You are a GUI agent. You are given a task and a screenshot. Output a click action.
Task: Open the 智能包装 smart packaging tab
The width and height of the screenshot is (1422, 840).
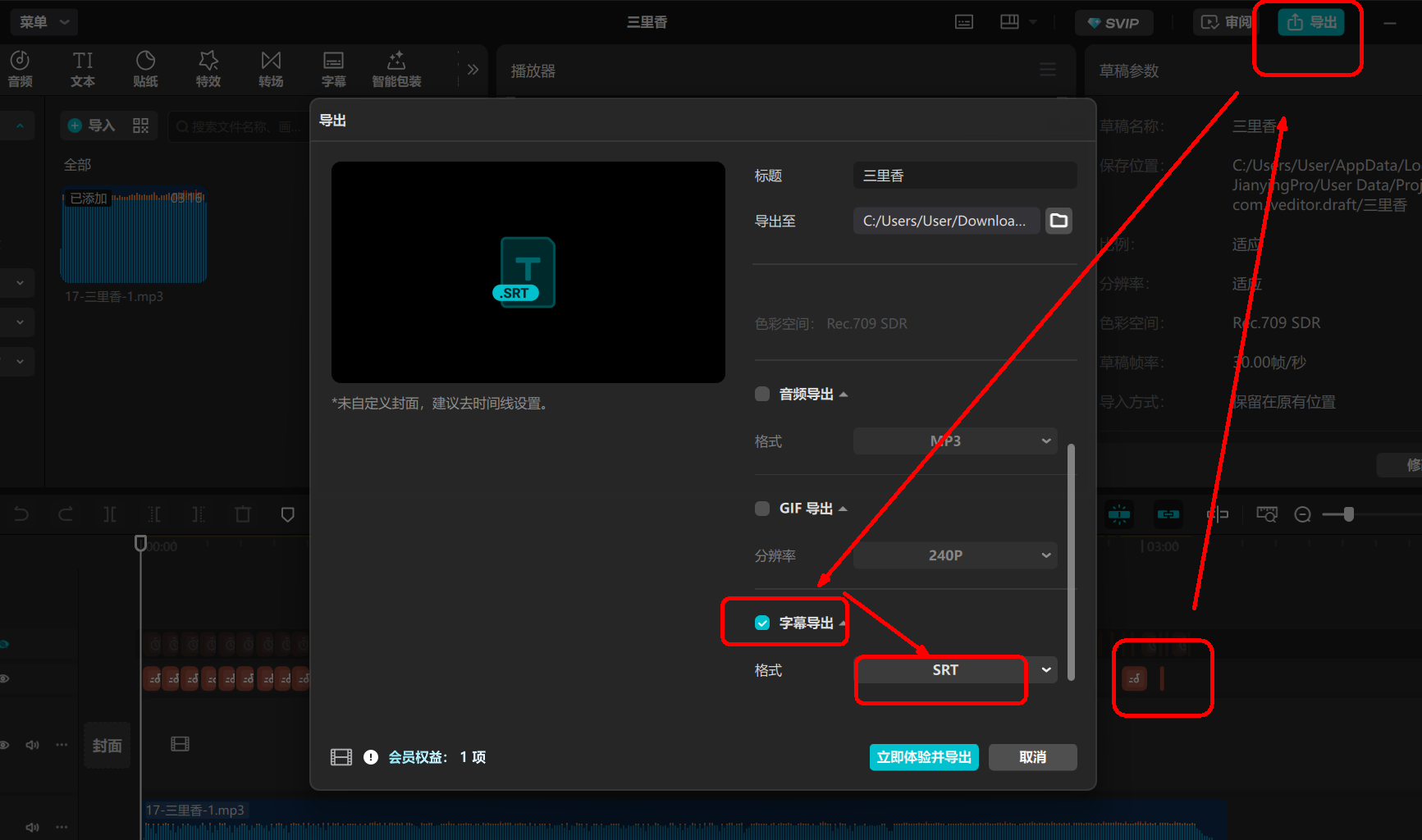396,69
